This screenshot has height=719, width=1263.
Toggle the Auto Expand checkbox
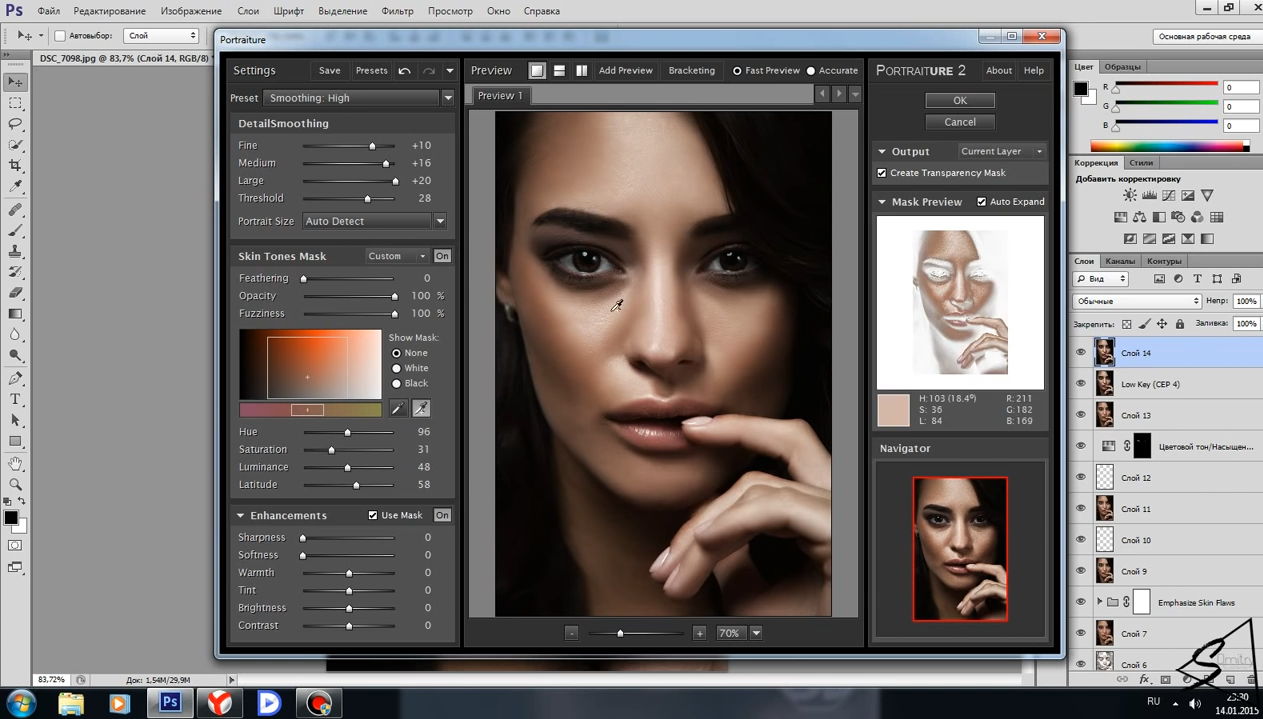tap(981, 202)
